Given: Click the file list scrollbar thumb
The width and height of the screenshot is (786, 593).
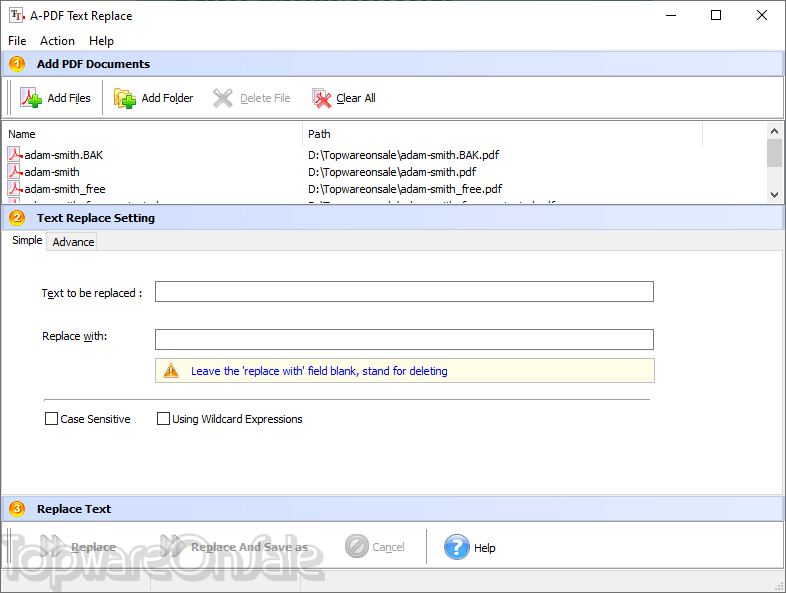Looking at the screenshot, I should click(x=774, y=153).
